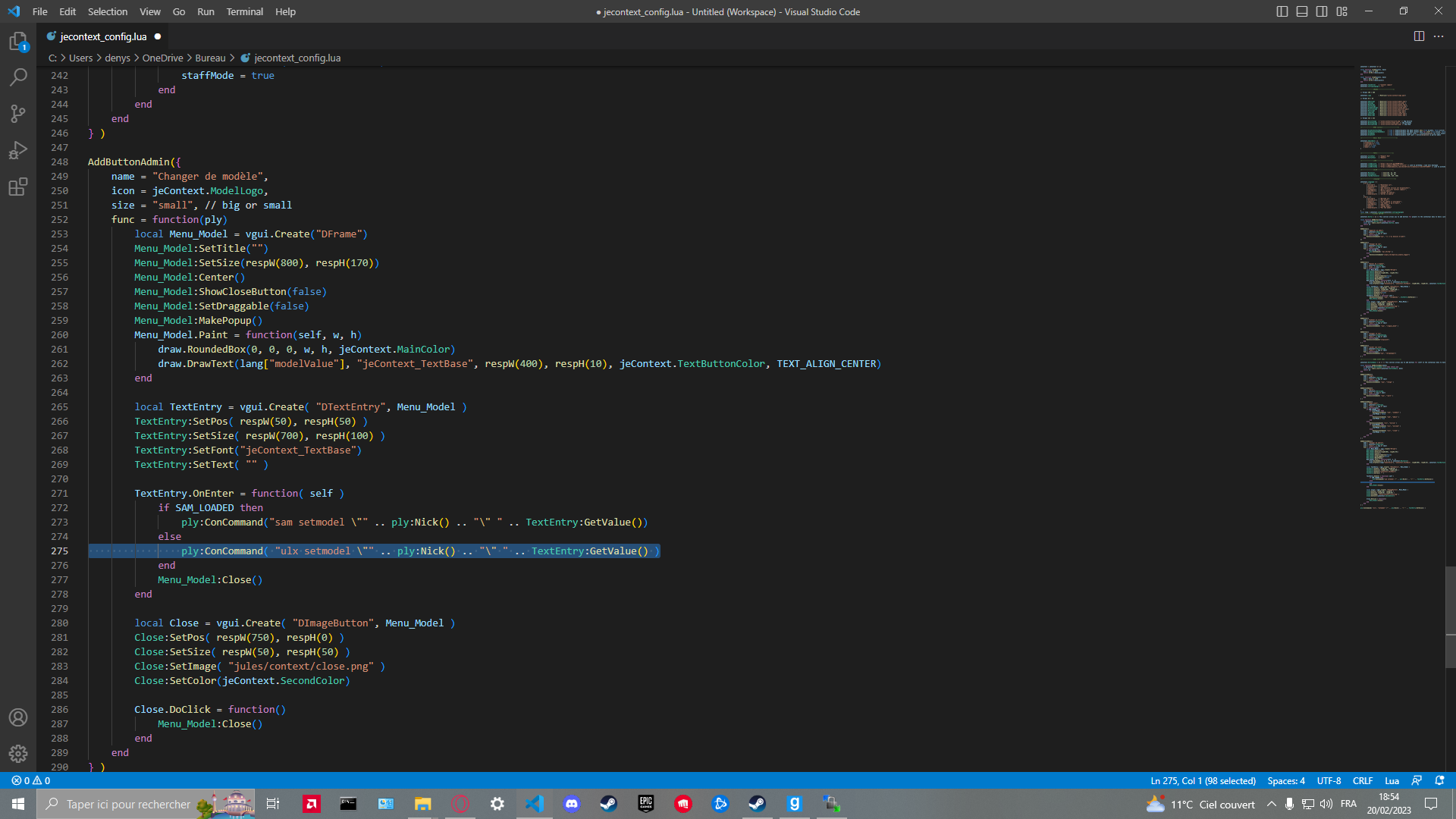1456x819 pixels.
Task: Open the Help menu
Action: click(286, 11)
